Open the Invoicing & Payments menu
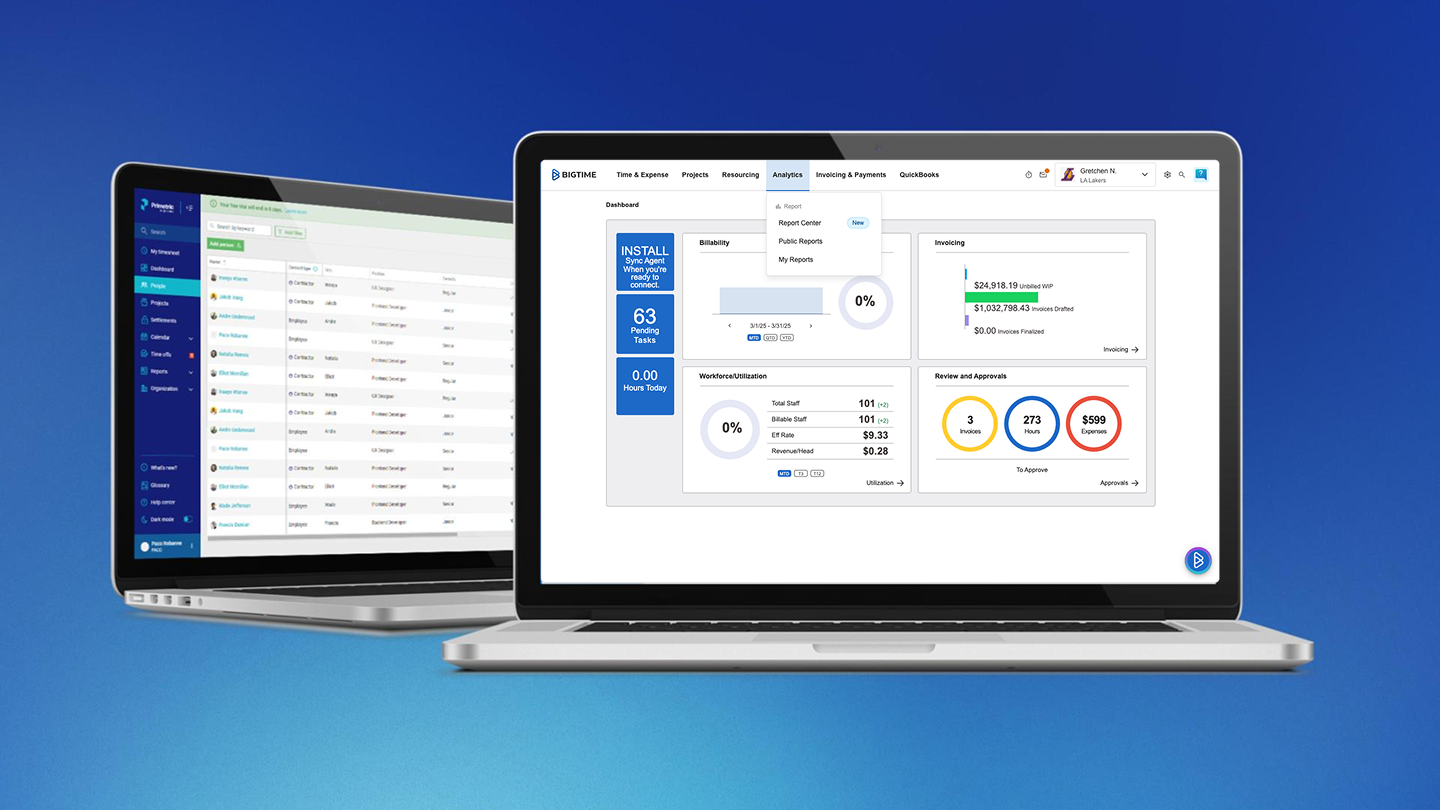This screenshot has height=810, width=1440. (851, 175)
